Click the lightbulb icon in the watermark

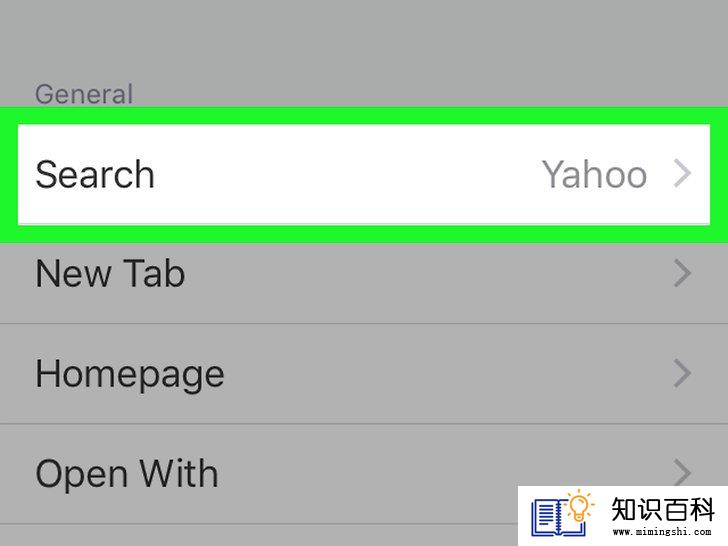[x=579, y=507]
